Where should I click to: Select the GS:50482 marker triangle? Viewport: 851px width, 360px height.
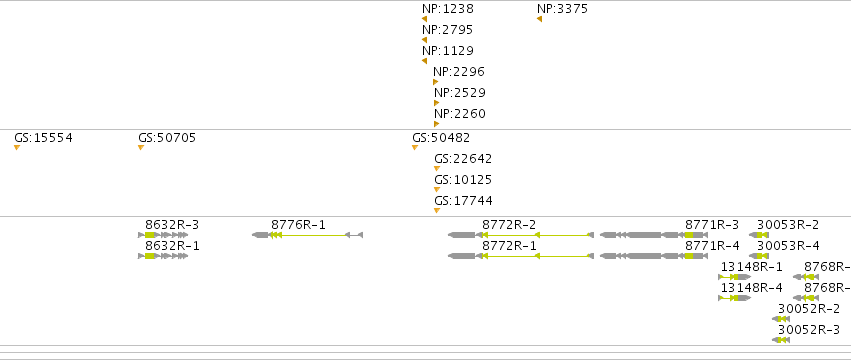415,148
